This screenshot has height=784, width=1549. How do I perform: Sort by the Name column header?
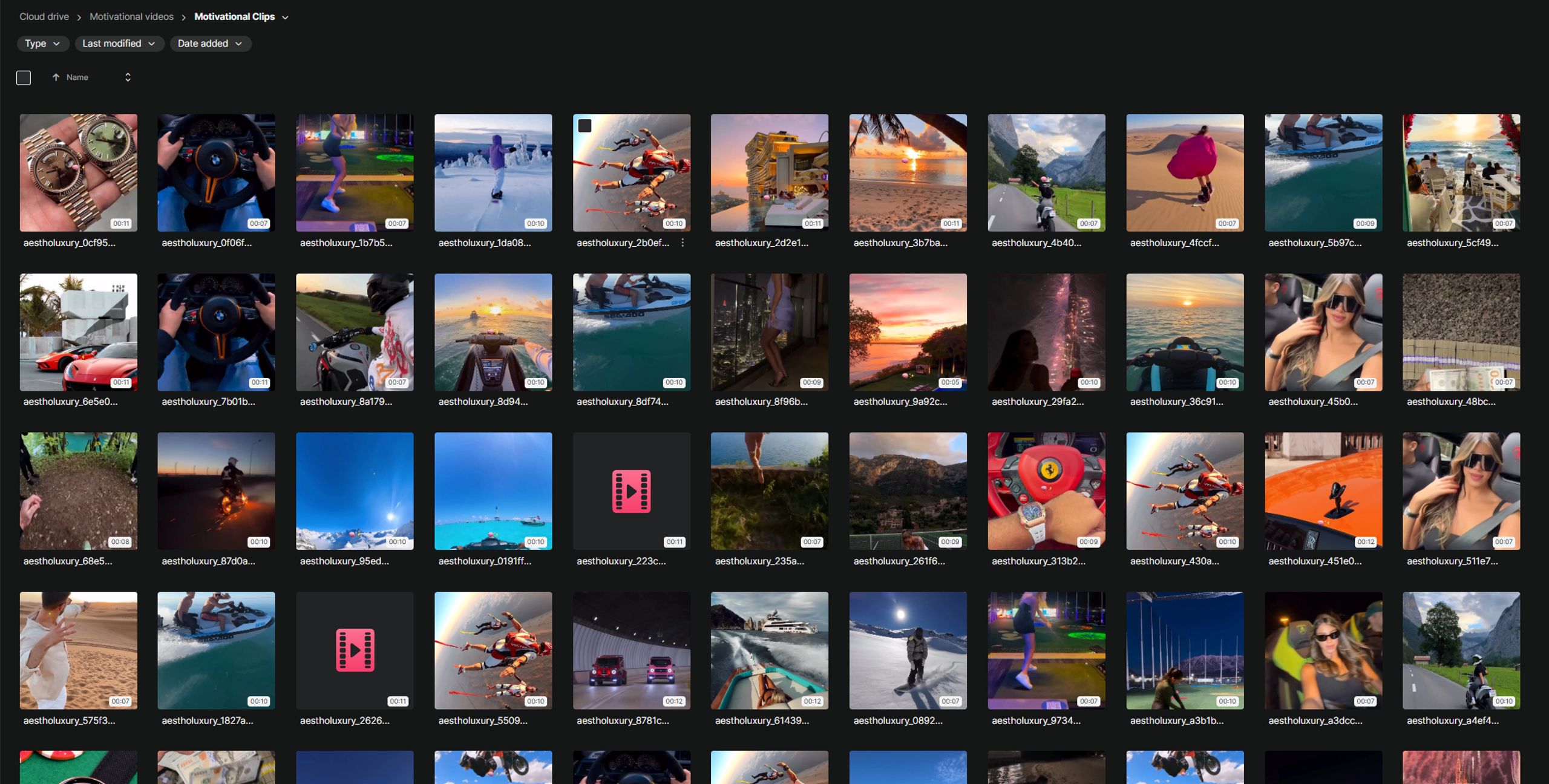tap(77, 77)
